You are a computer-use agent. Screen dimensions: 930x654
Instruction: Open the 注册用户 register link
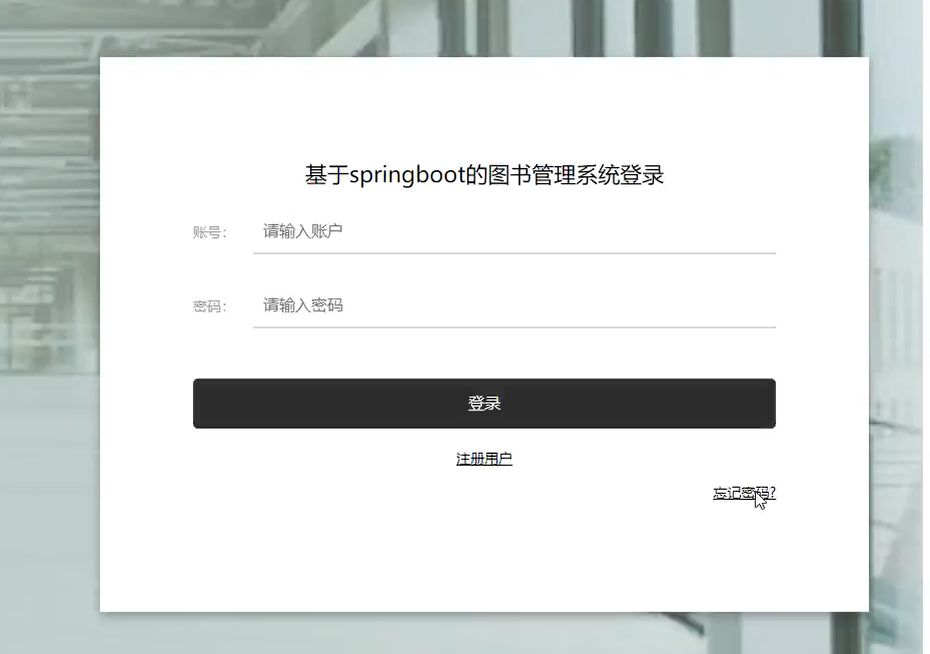click(x=484, y=459)
